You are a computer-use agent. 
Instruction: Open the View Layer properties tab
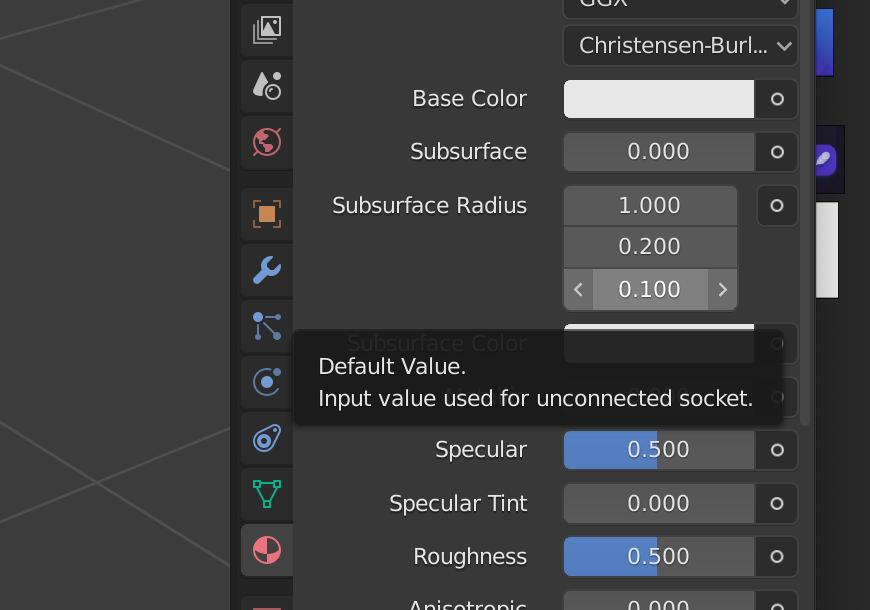pyautogui.click(x=267, y=30)
